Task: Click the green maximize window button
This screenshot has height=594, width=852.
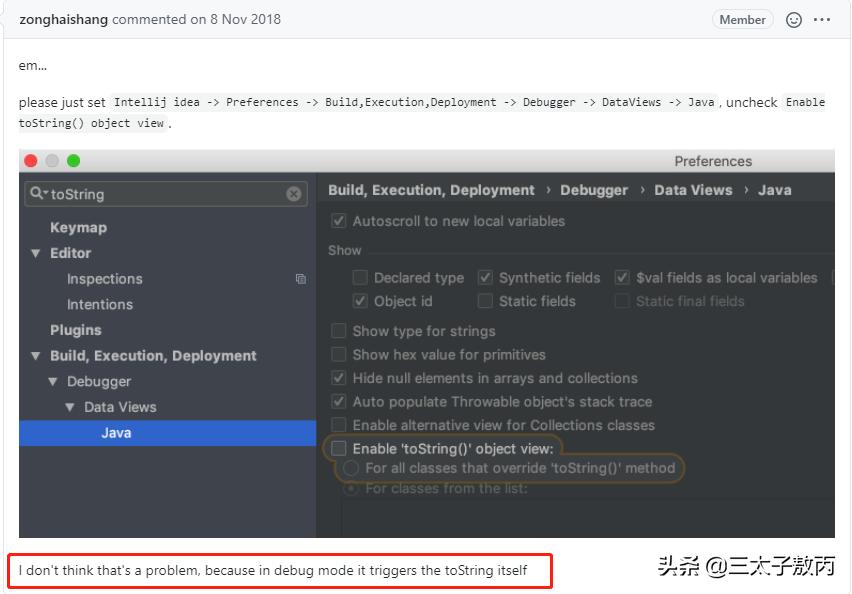Action: 73,161
